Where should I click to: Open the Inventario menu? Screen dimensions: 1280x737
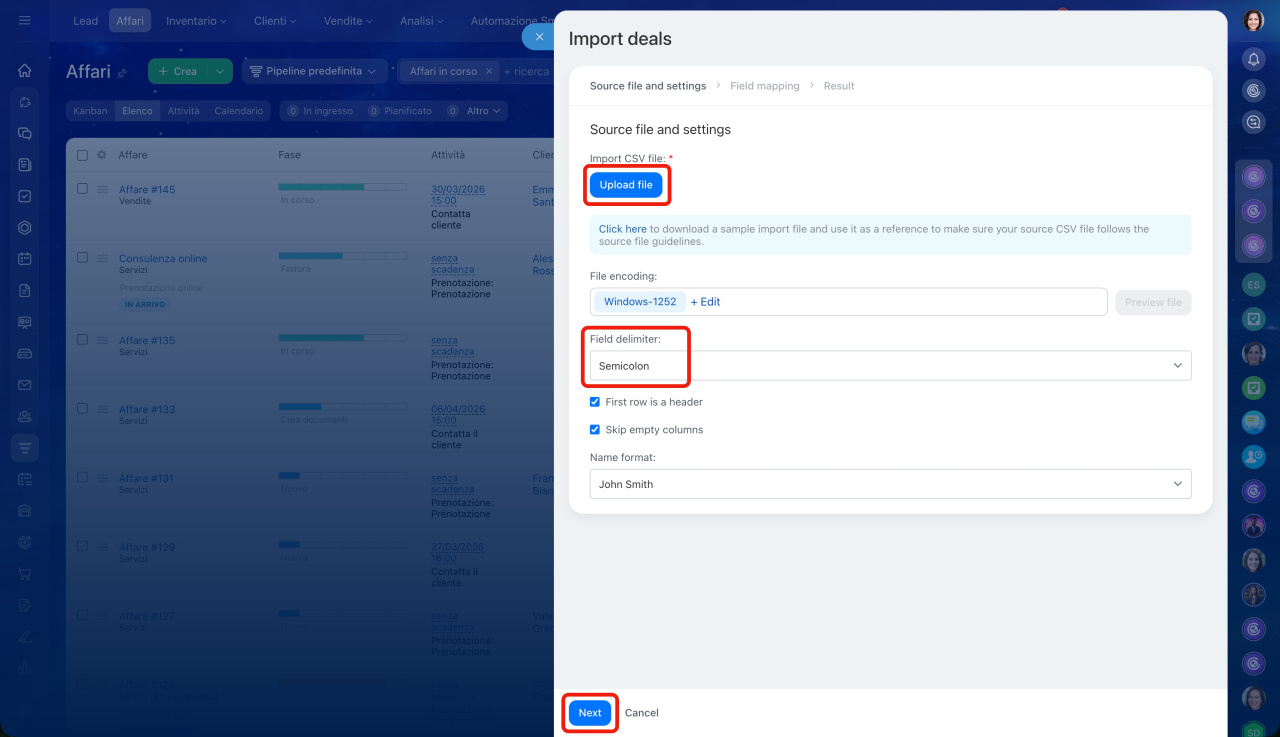point(196,21)
